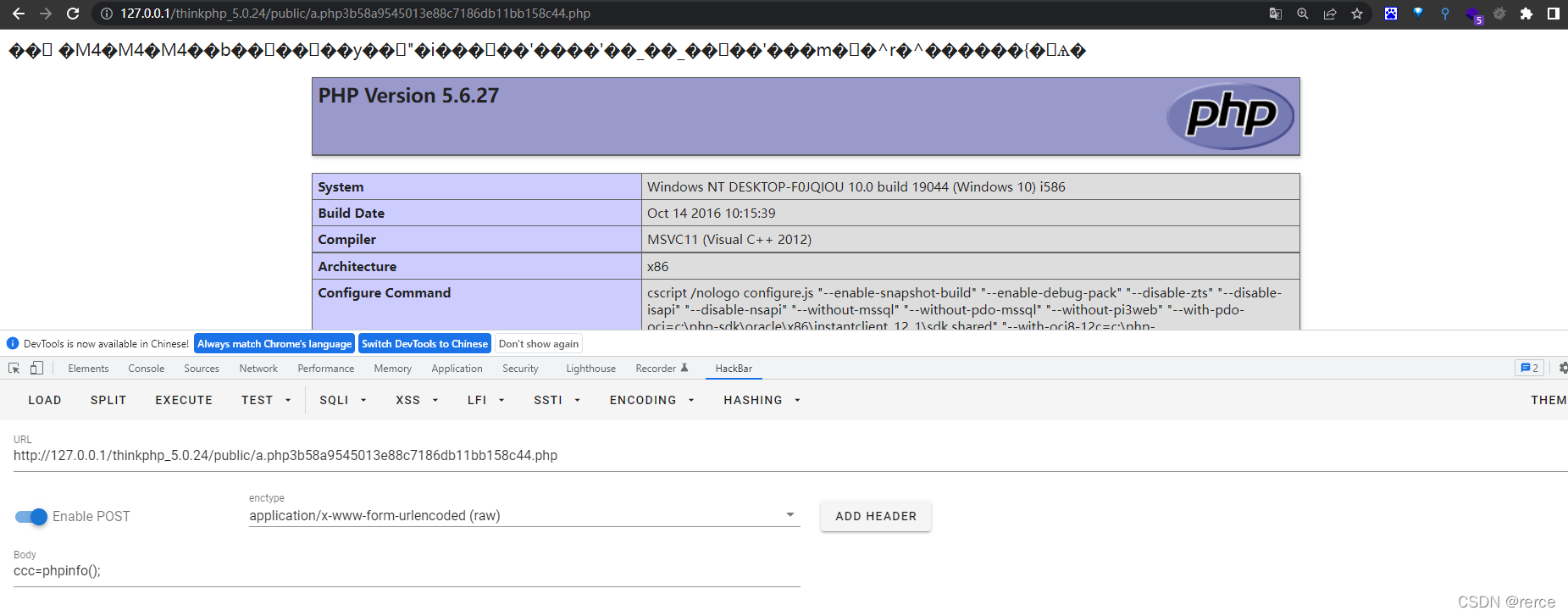This screenshot has height=616, width=1568.
Task: Open the Memory tab
Action: click(393, 369)
